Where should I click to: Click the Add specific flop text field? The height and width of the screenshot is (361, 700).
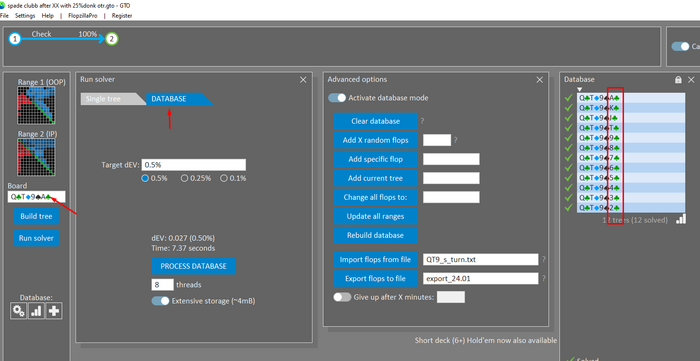click(451, 159)
